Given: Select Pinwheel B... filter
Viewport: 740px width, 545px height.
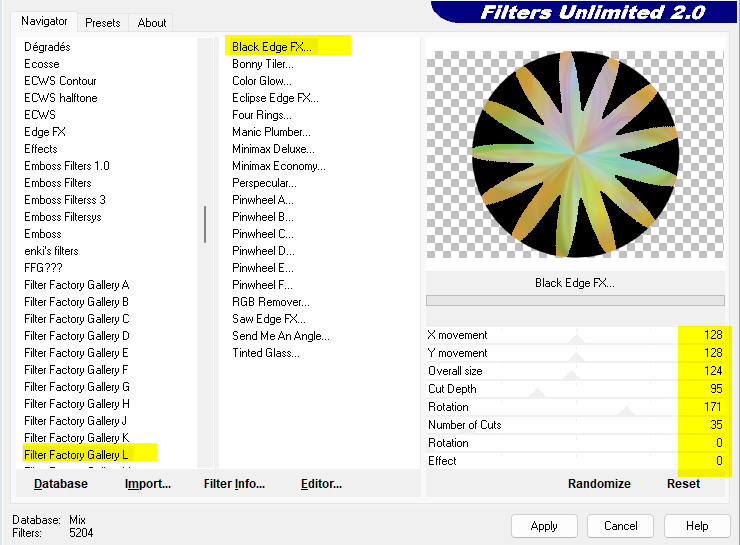Looking at the screenshot, I should [x=263, y=217].
